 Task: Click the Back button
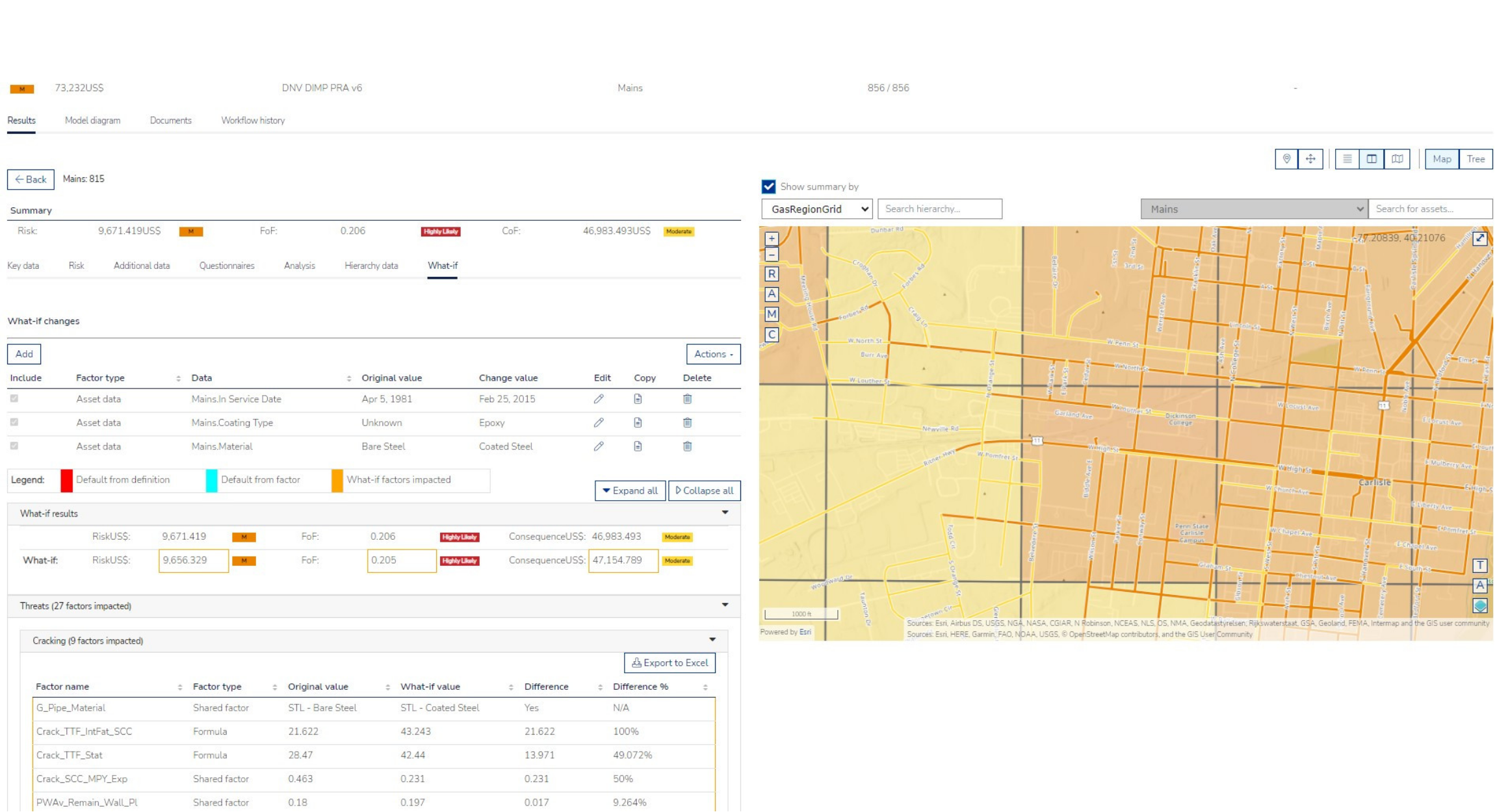[31, 179]
